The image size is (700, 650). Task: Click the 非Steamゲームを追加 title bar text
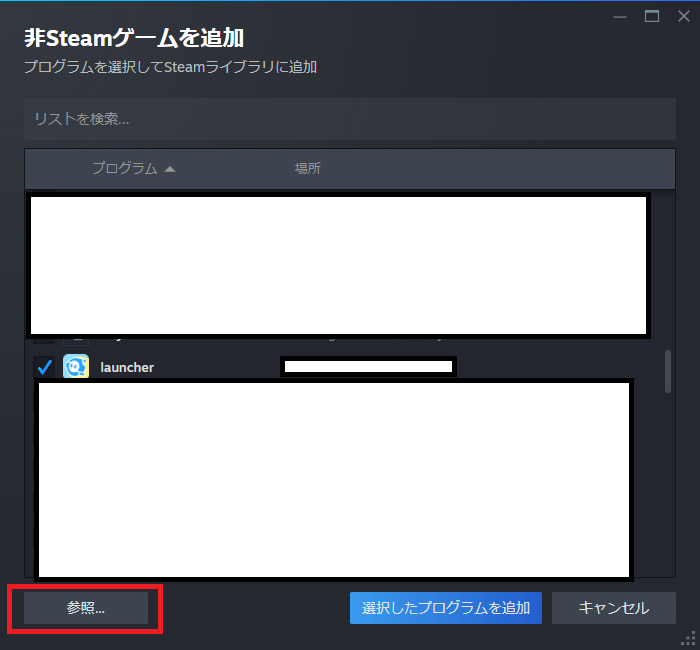(134, 38)
